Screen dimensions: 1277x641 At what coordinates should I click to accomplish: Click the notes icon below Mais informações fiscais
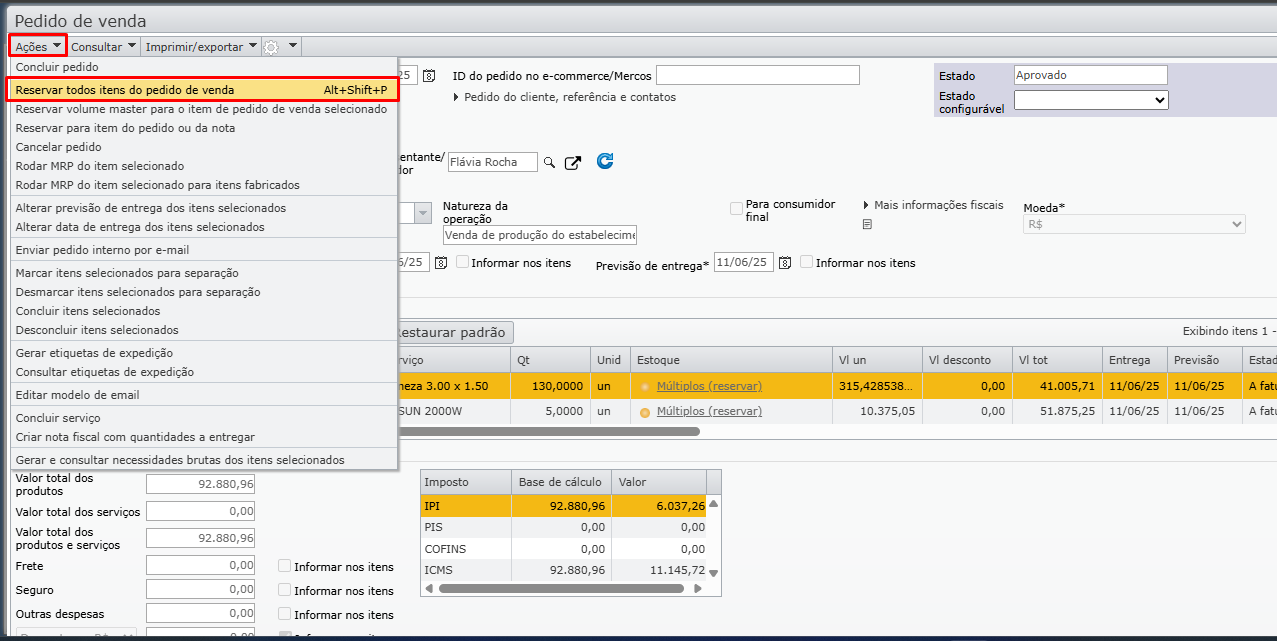867,225
